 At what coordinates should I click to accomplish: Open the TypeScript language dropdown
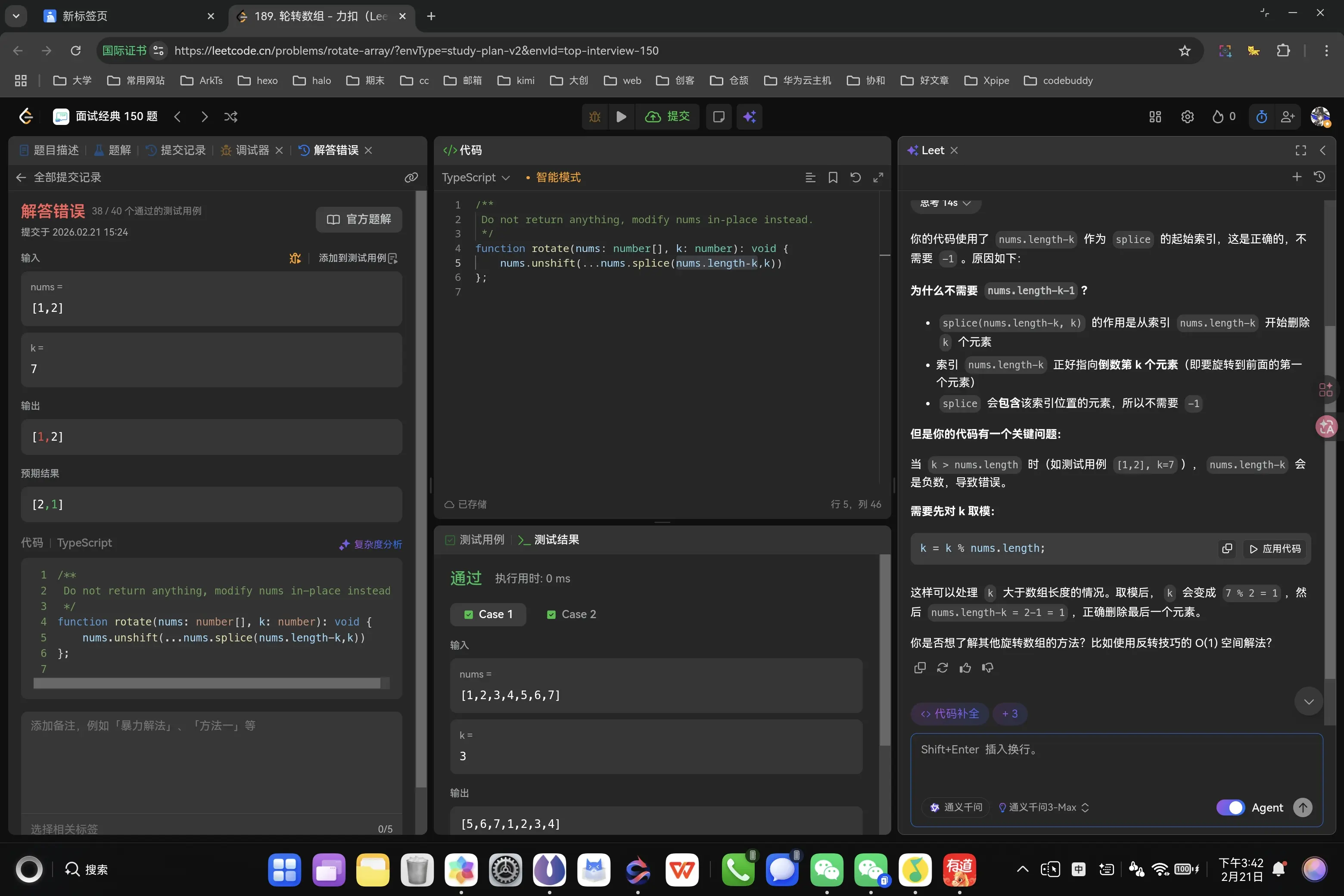pos(476,178)
